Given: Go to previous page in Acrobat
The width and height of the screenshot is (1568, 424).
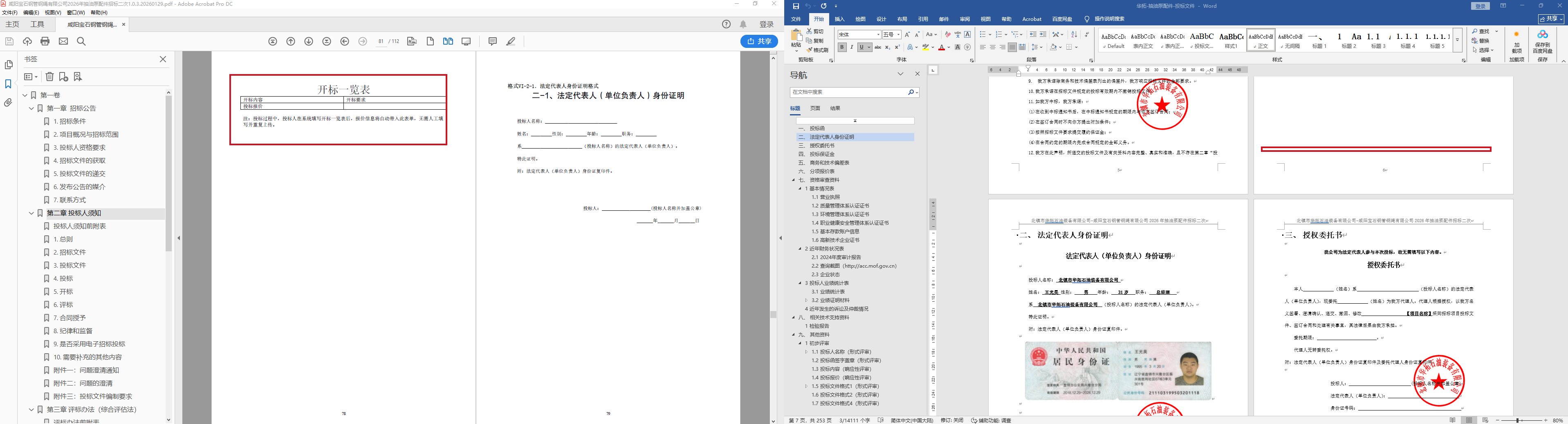Looking at the screenshot, I should coord(291,41).
